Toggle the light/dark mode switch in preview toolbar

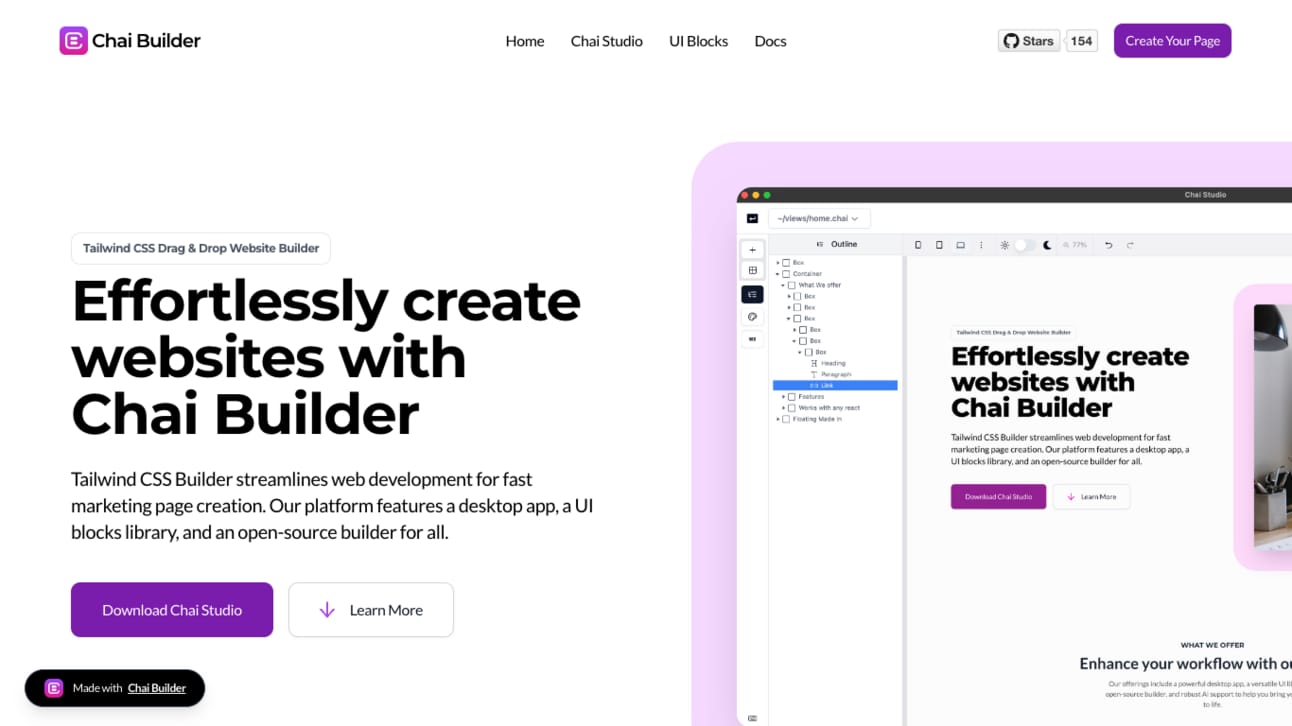(x=1025, y=245)
